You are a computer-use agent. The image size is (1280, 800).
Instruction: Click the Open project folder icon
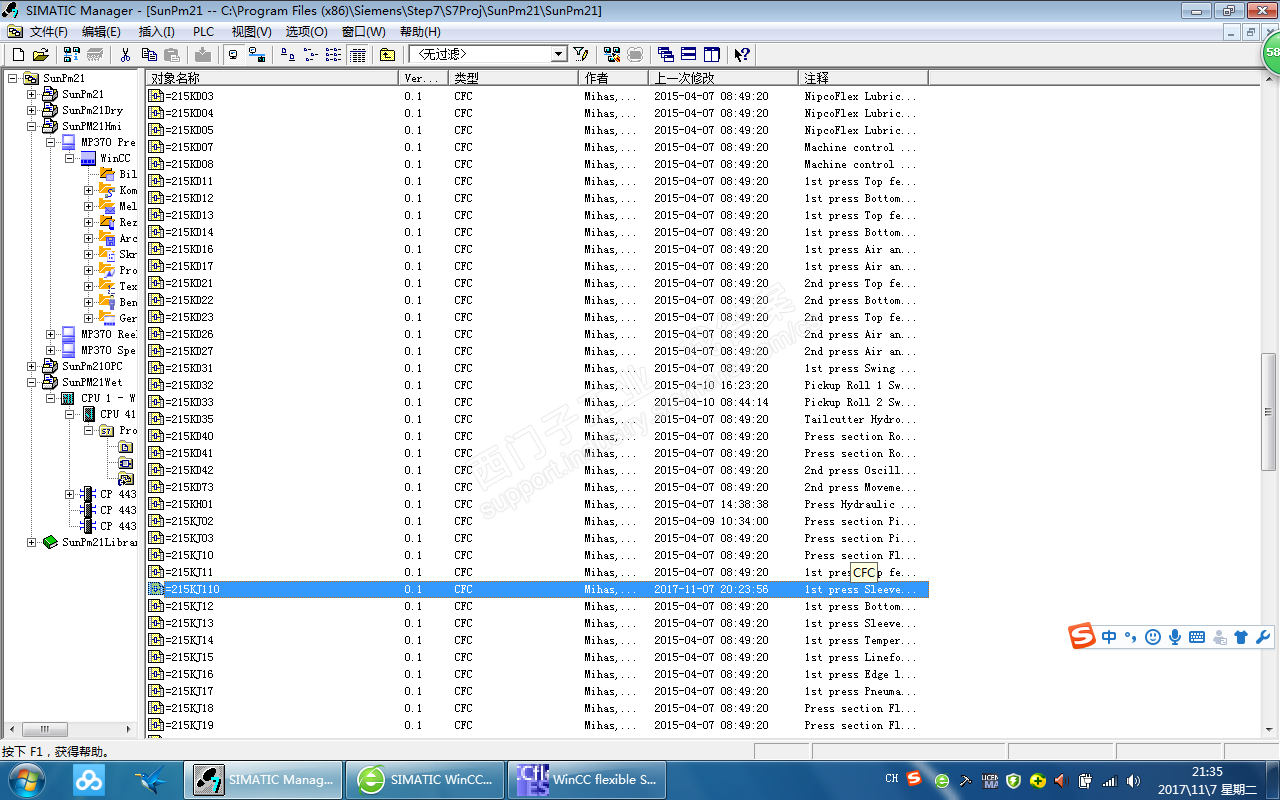tap(40, 54)
